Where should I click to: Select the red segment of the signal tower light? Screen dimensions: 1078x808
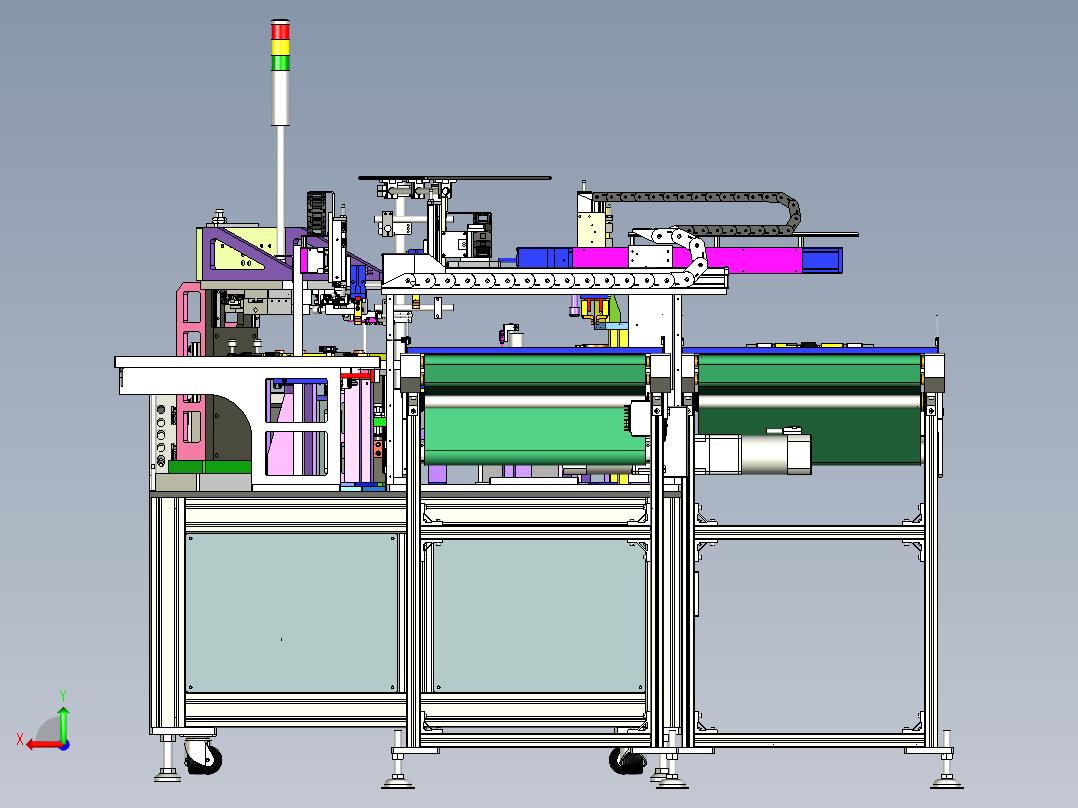280,31
